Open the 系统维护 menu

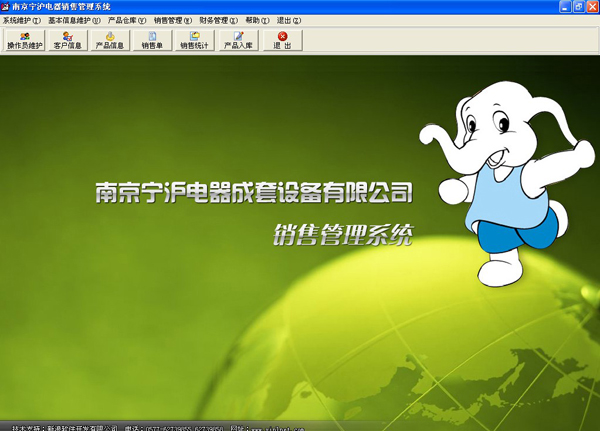[x=21, y=20]
